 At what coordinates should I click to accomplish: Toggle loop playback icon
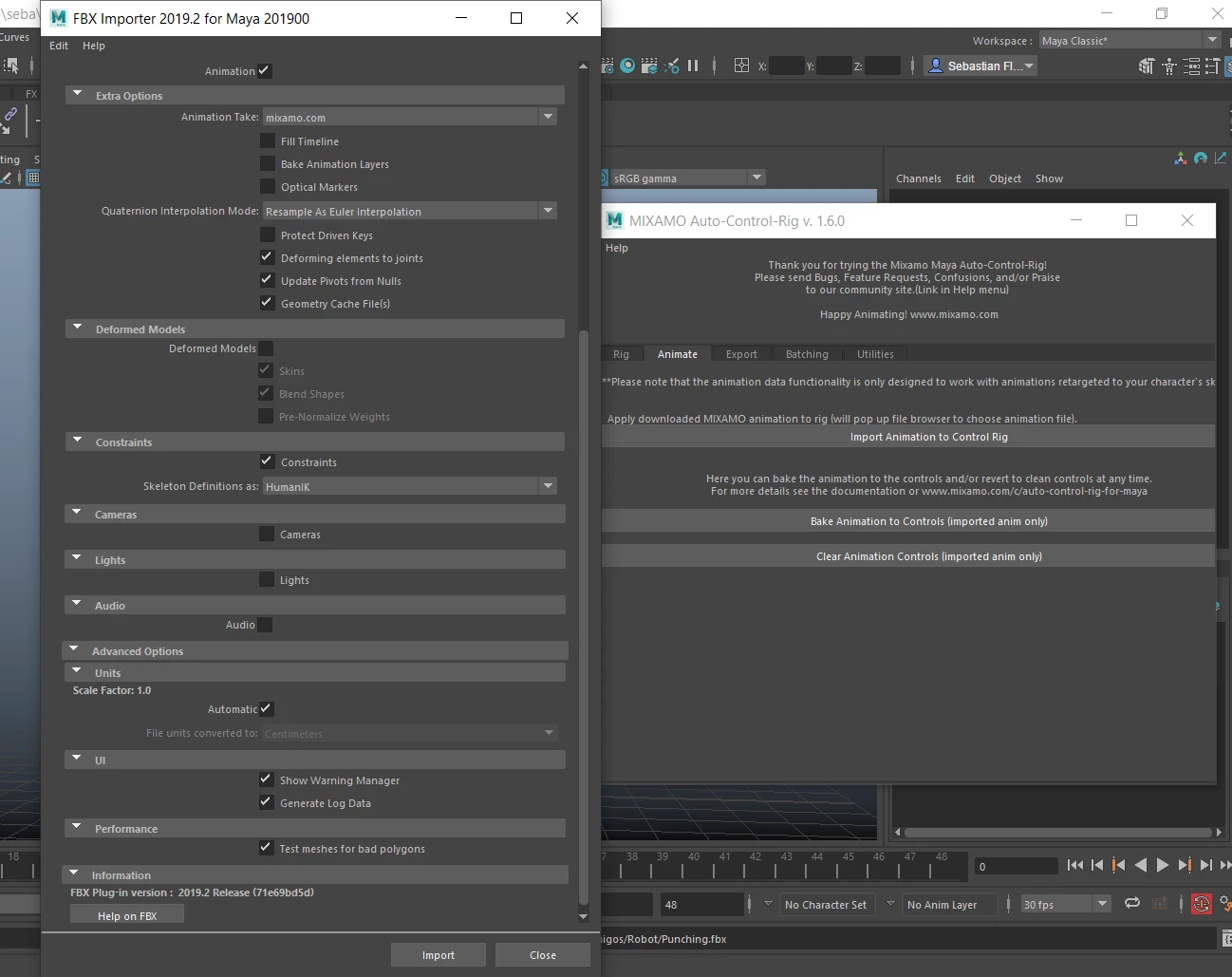(1132, 903)
